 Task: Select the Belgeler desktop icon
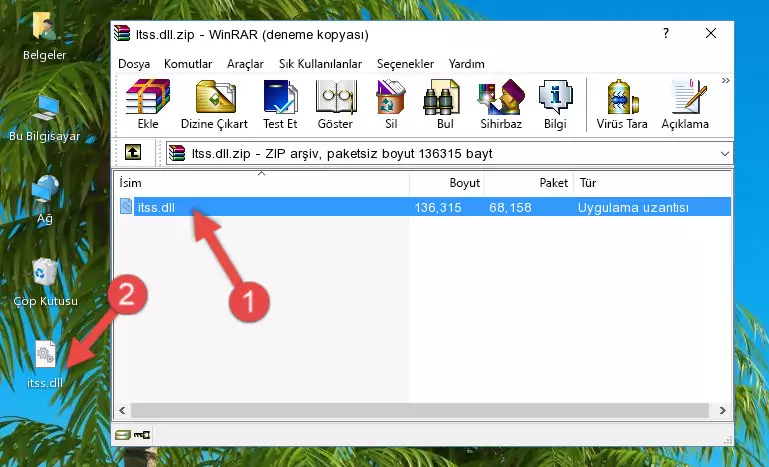[44, 35]
